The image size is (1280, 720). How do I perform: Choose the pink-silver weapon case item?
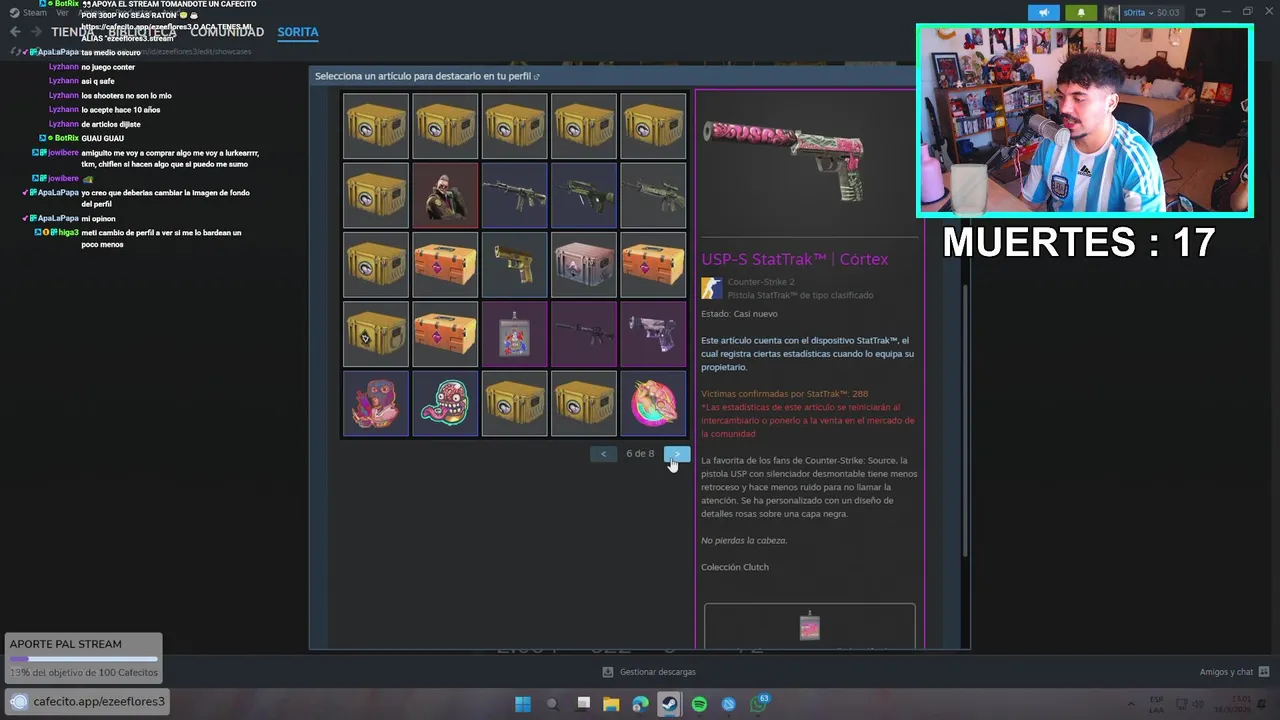click(x=584, y=265)
